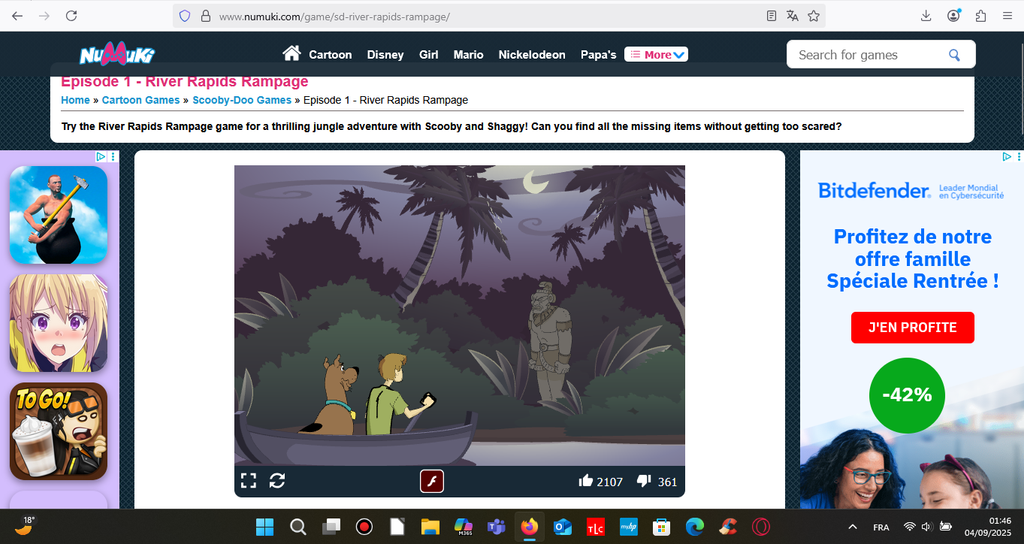Follow the Cartoon Games breadcrumb link
This screenshot has width=1024, height=544.
coord(140,100)
